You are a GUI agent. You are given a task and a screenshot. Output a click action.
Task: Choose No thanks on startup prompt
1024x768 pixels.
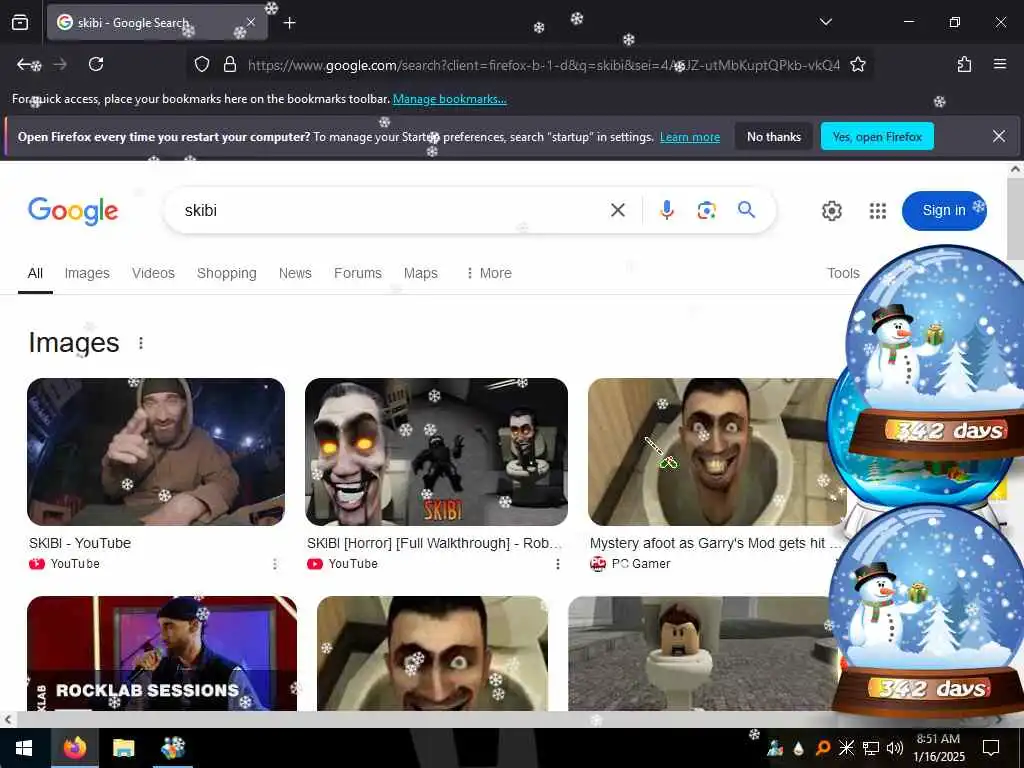click(773, 136)
